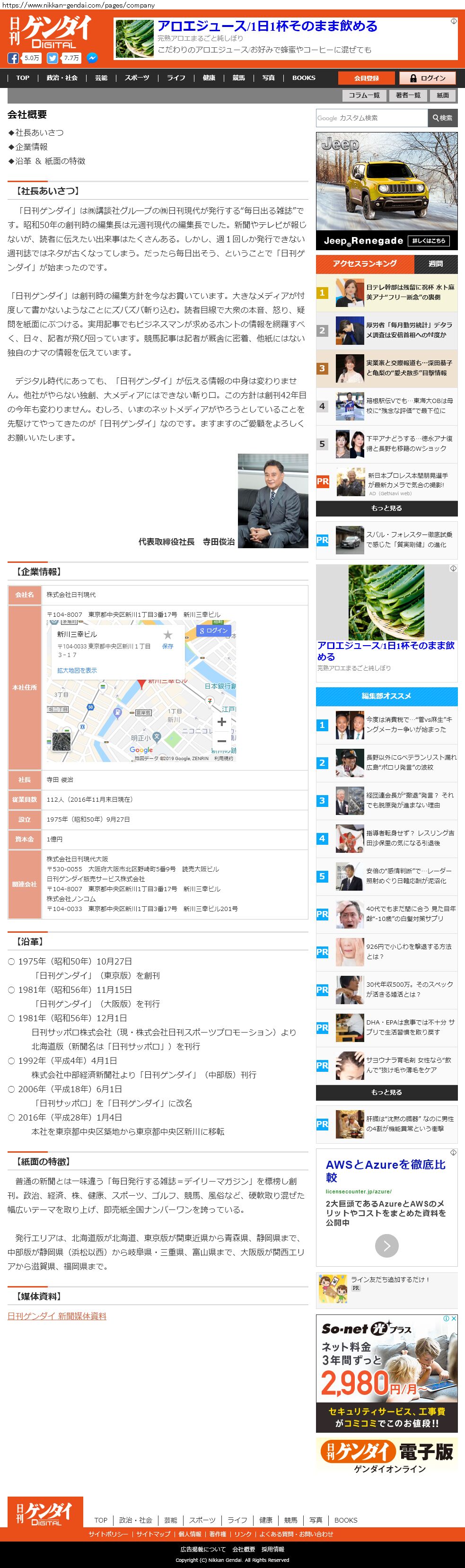The height and width of the screenshot is (1568, 465).
Task: Click the Twitter icon in header
Action: coord(53,59)
